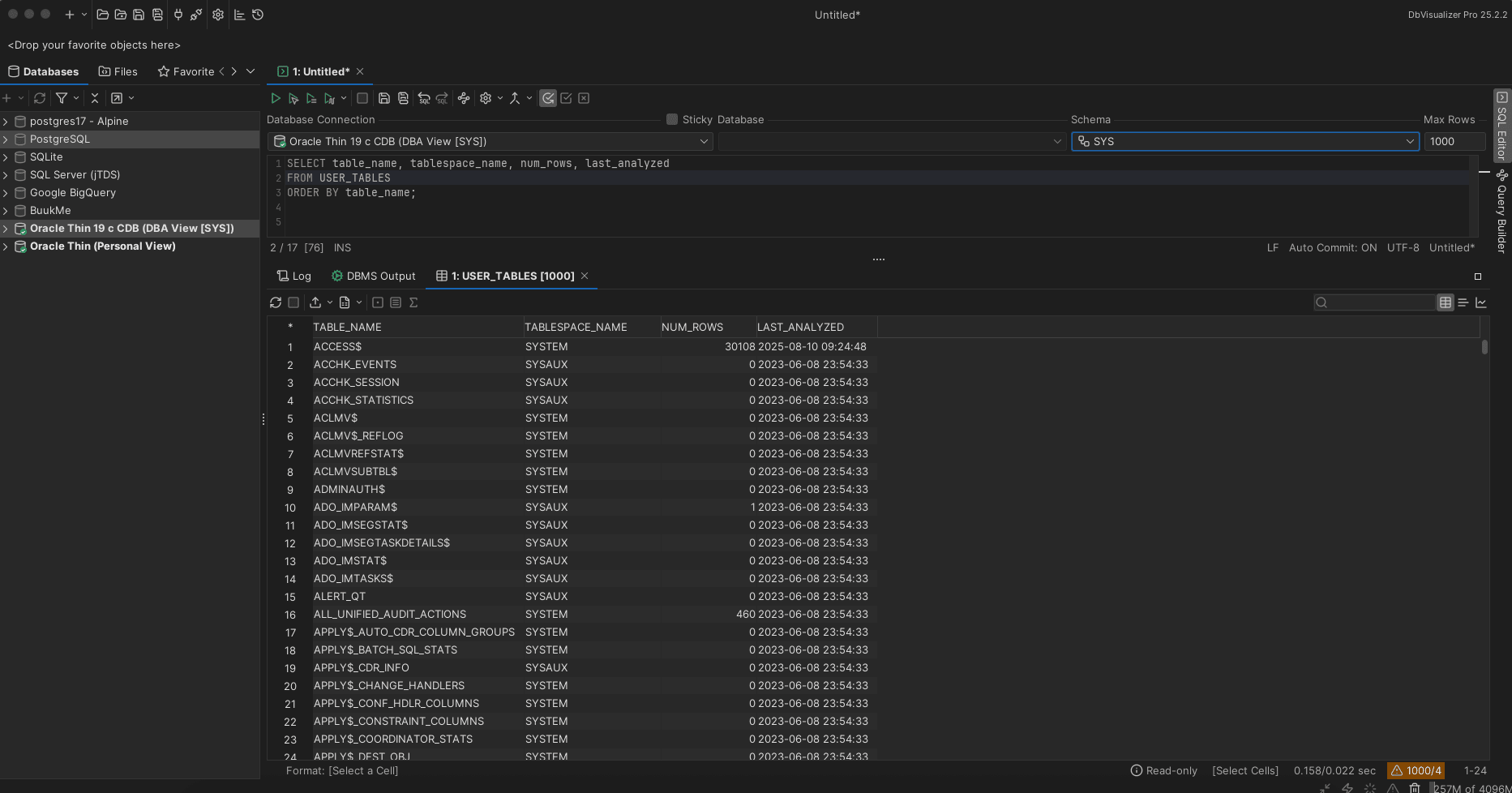Expand the PostgreSQL connection node
Screen dimensions: 1512x793
[6, 139]
